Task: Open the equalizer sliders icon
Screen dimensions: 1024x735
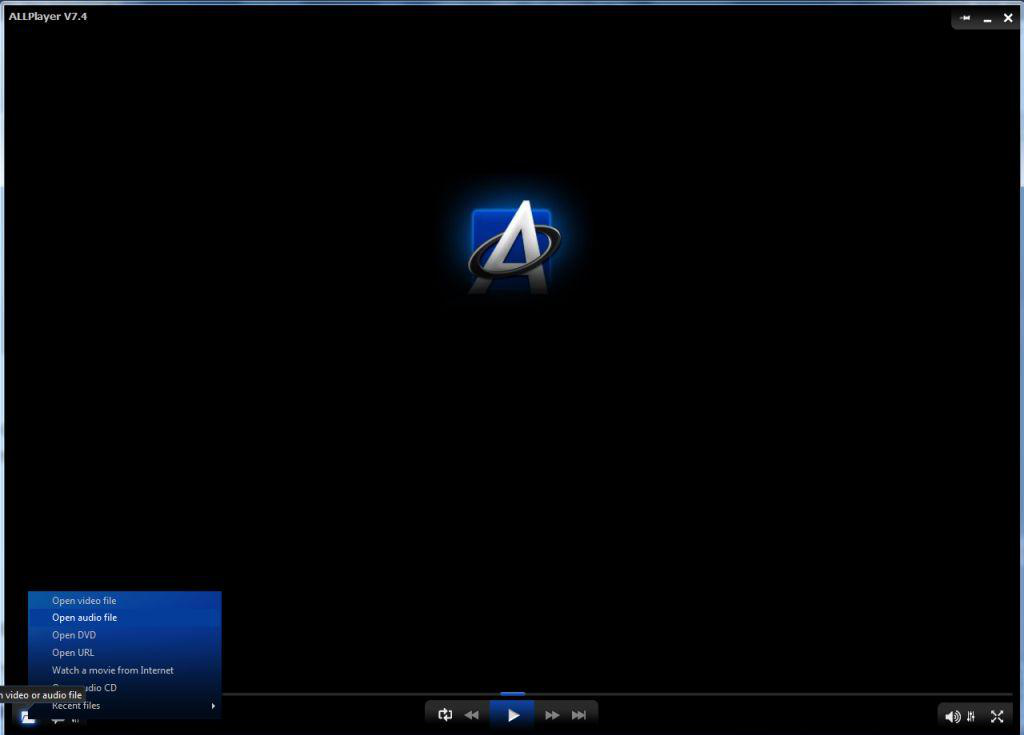Action: [x=971, y=717]
